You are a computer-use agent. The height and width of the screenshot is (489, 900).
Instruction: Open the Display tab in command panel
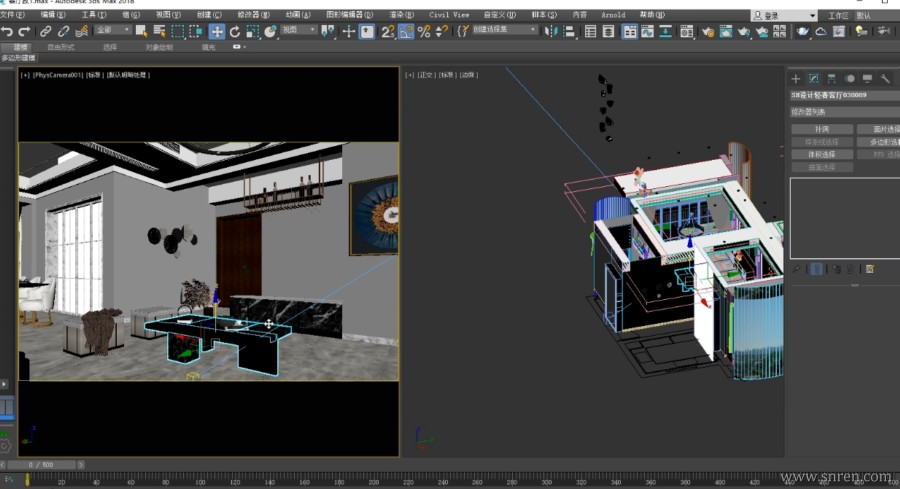(x=867, y=78)
